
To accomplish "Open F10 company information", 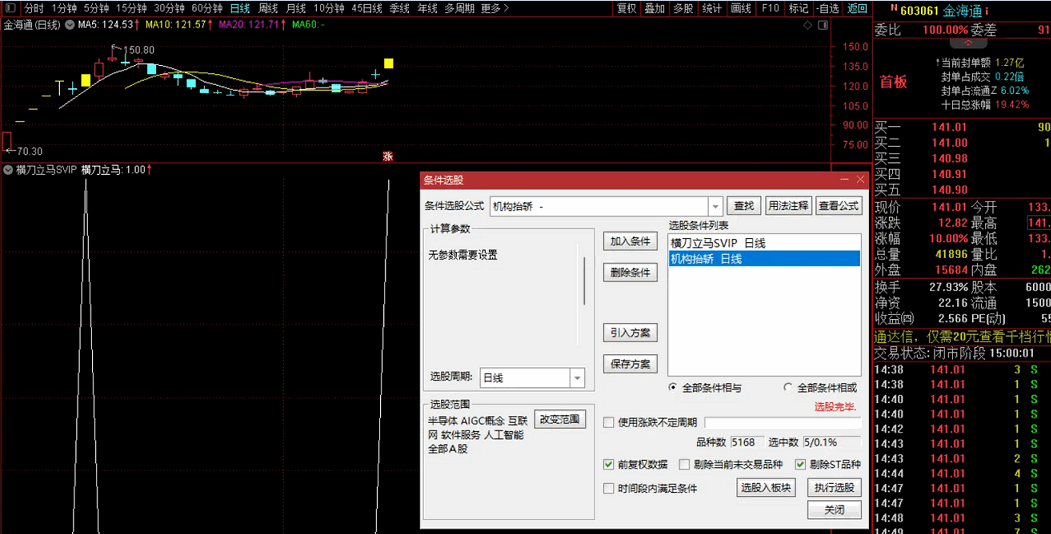I will 770,8.
